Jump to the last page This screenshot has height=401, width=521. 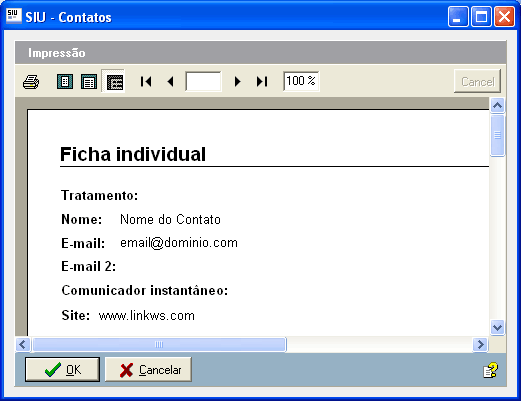pyautogui.click(x=262, y=81)
